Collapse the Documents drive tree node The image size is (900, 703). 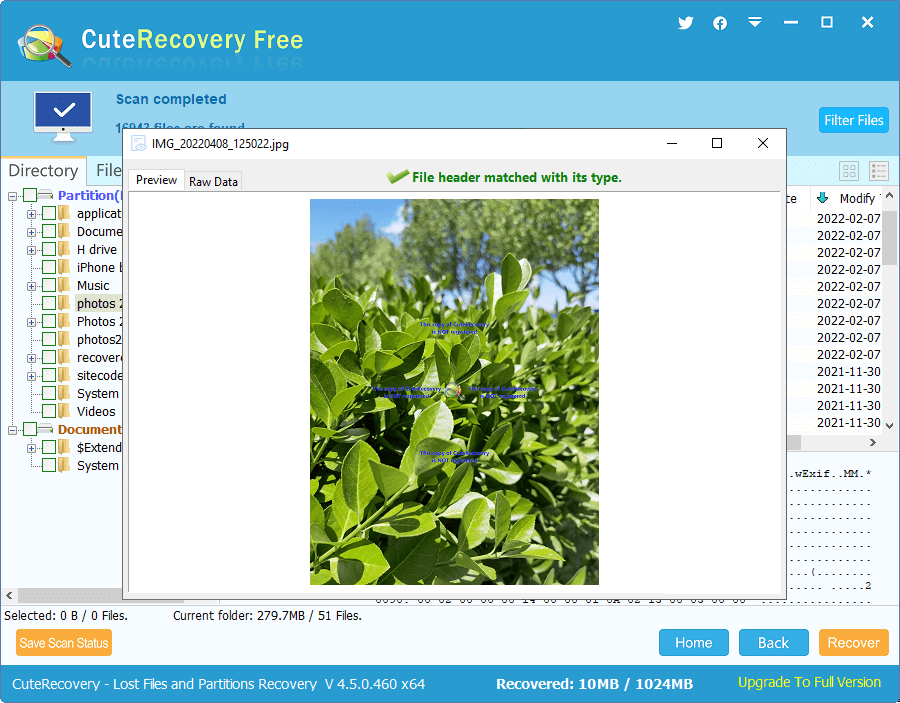(13, 430)
